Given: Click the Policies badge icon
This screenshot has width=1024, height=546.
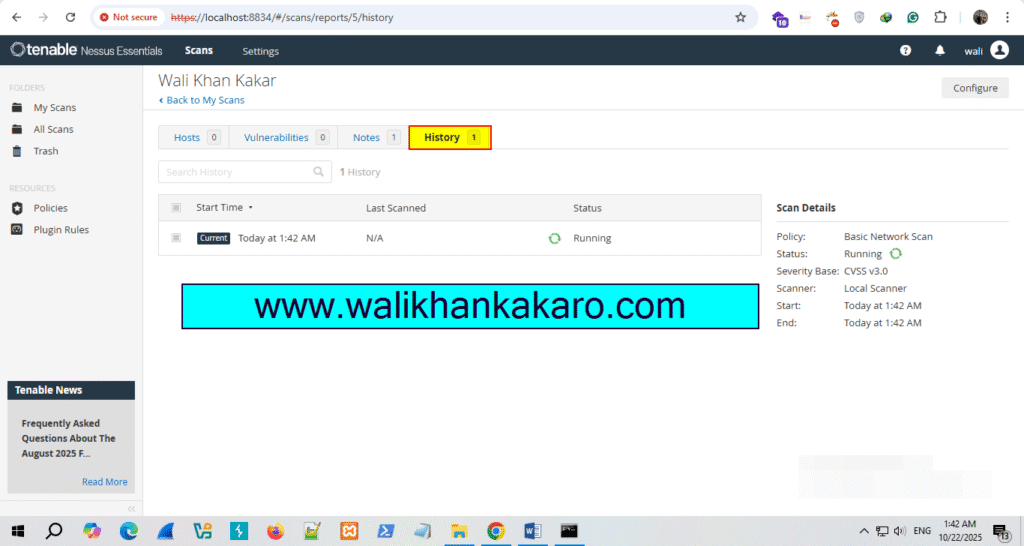Looking at the screenshot, I should coord(17,208).
